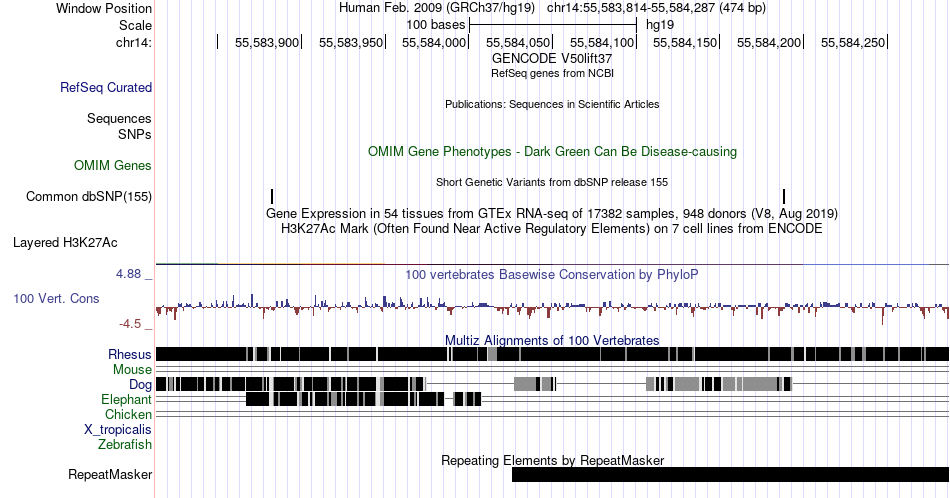Click the black RepeatMasker element bar
Screen dimensions: 950x498
point(731,474)
